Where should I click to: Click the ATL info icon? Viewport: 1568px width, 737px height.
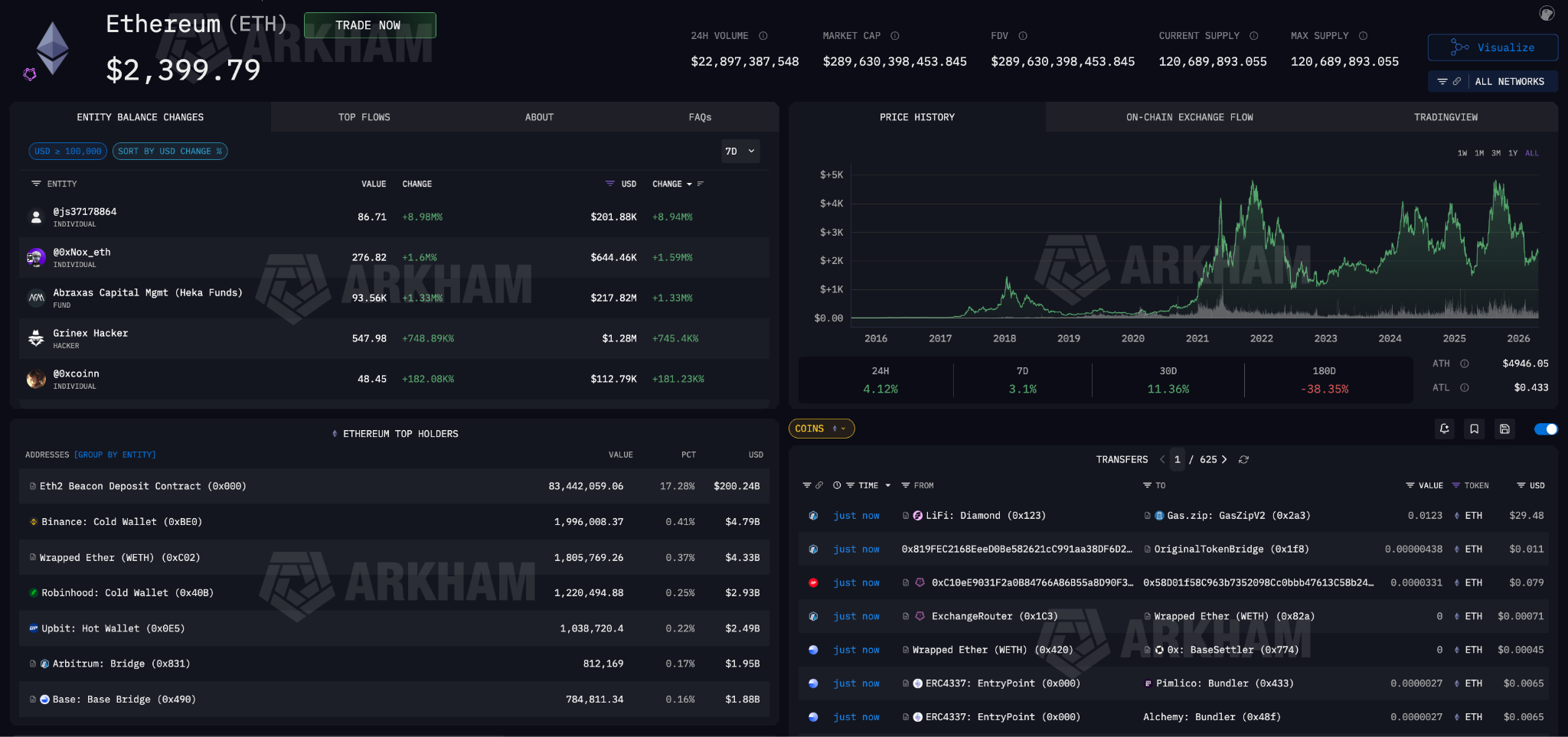click(1465, 387)
